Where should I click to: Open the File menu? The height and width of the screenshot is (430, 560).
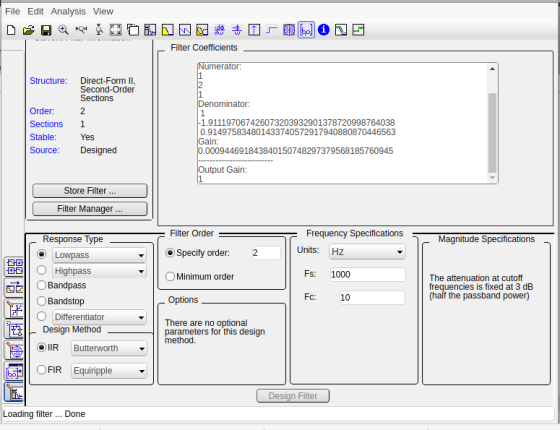(x=12, y=11)
